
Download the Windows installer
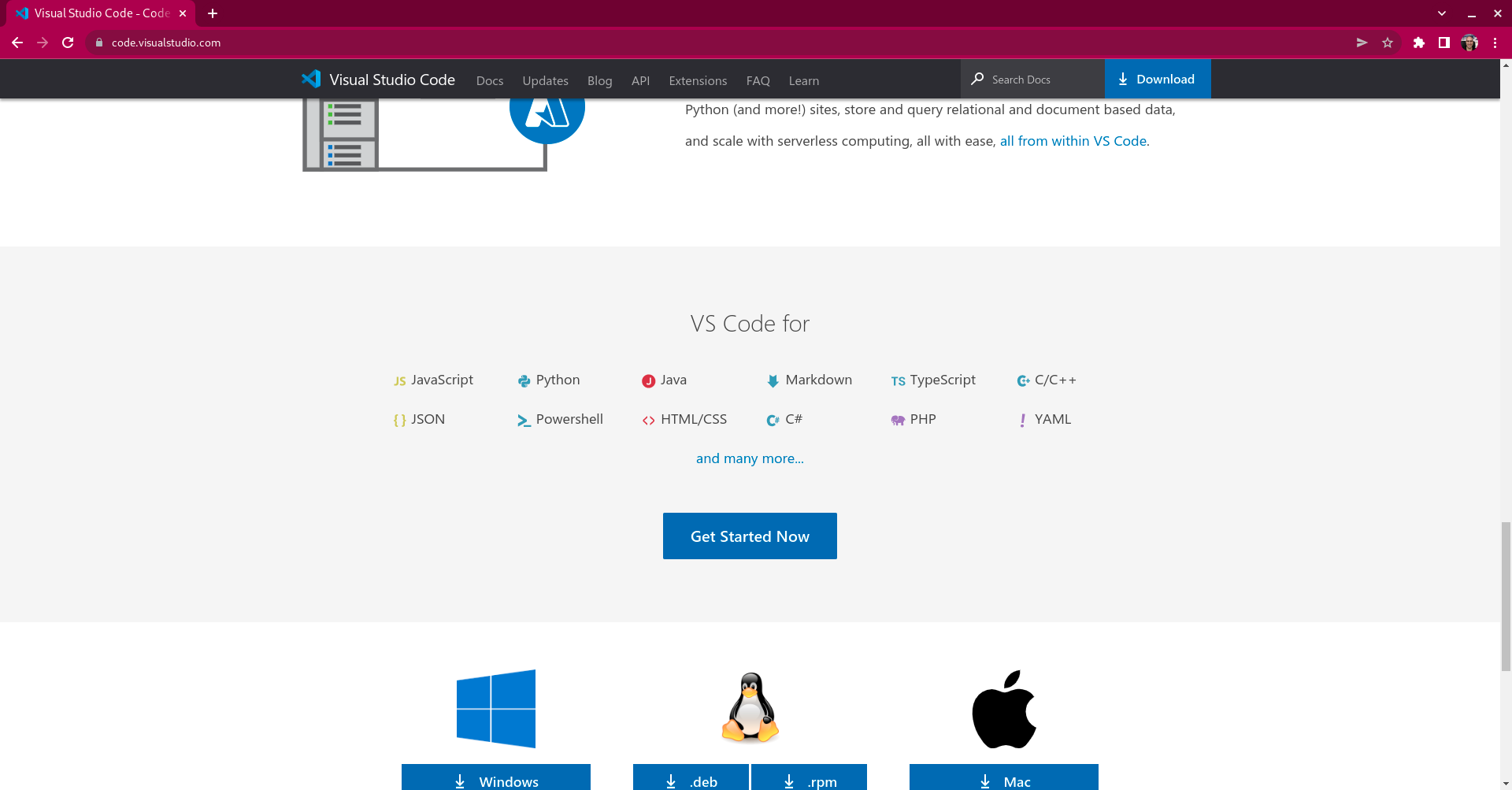(496, 777)
